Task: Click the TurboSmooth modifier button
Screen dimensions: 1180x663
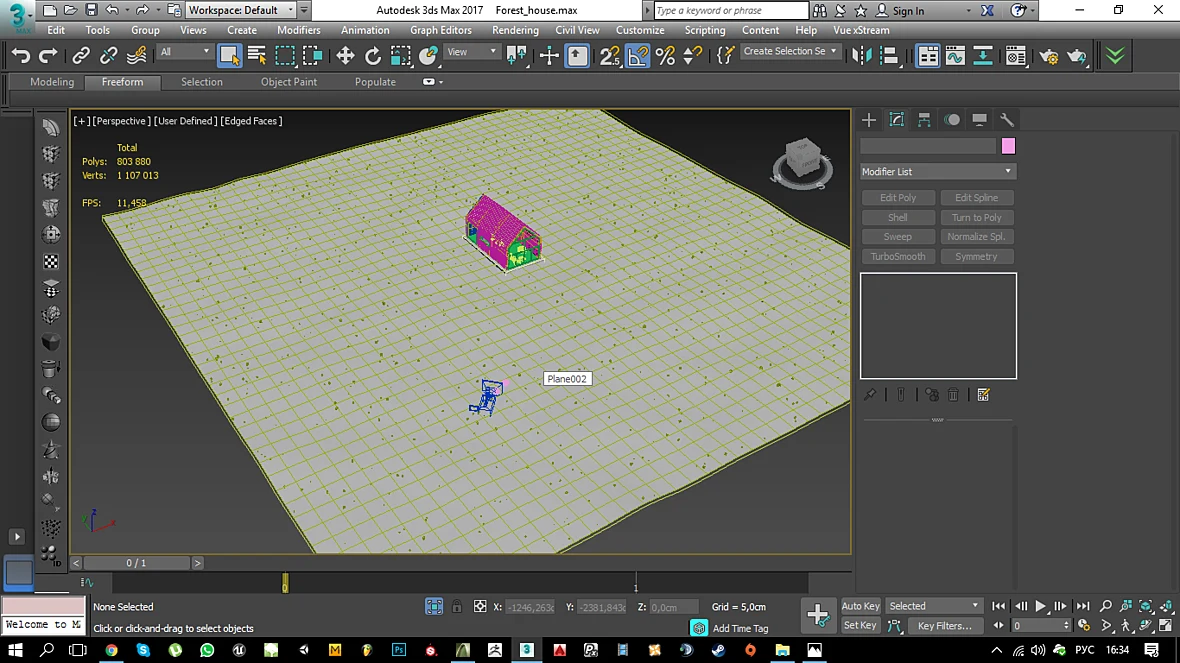Action: point(898,256)
